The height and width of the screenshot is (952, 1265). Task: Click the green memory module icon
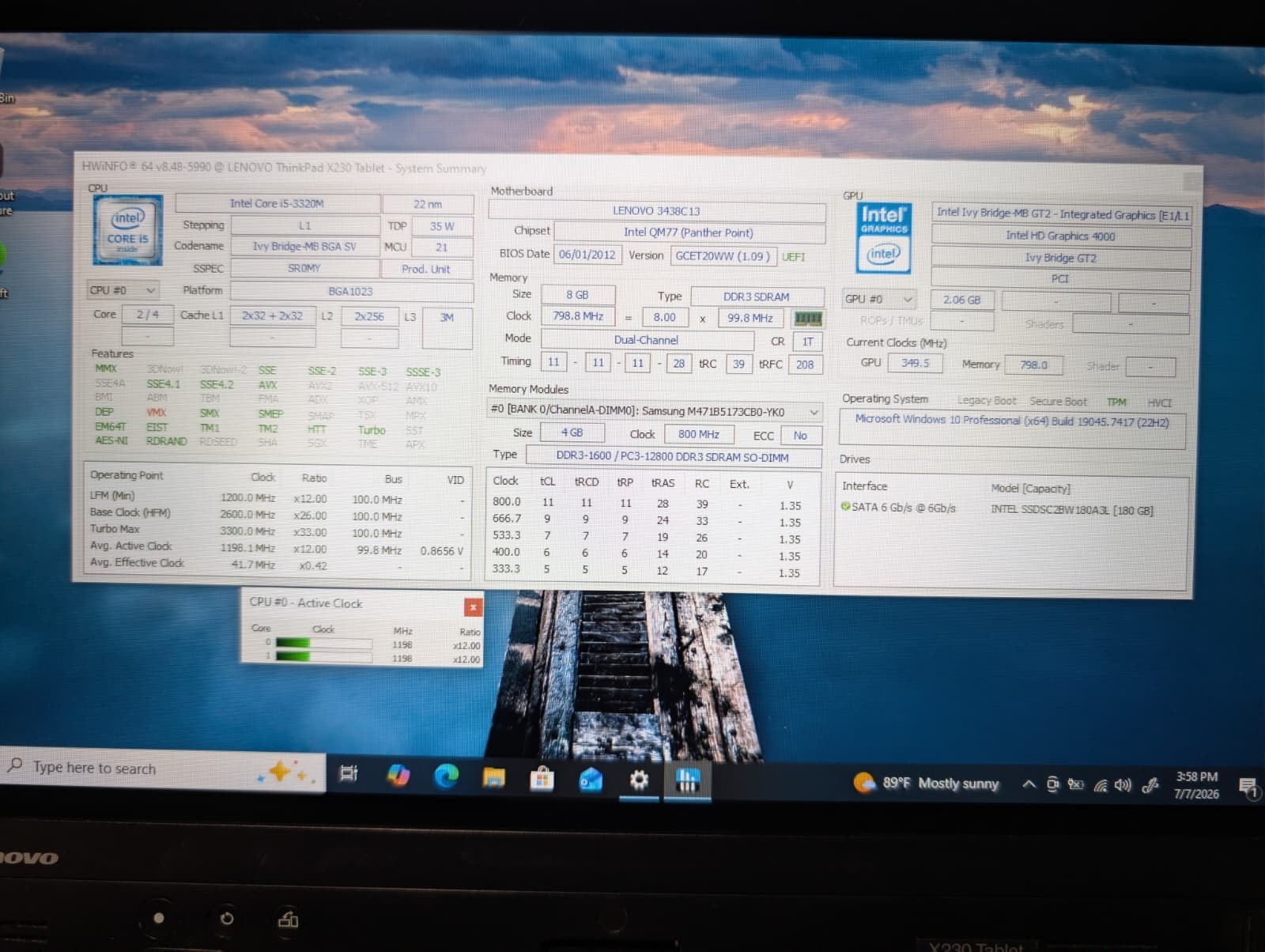pyautogui.click(x=808, y=319)
